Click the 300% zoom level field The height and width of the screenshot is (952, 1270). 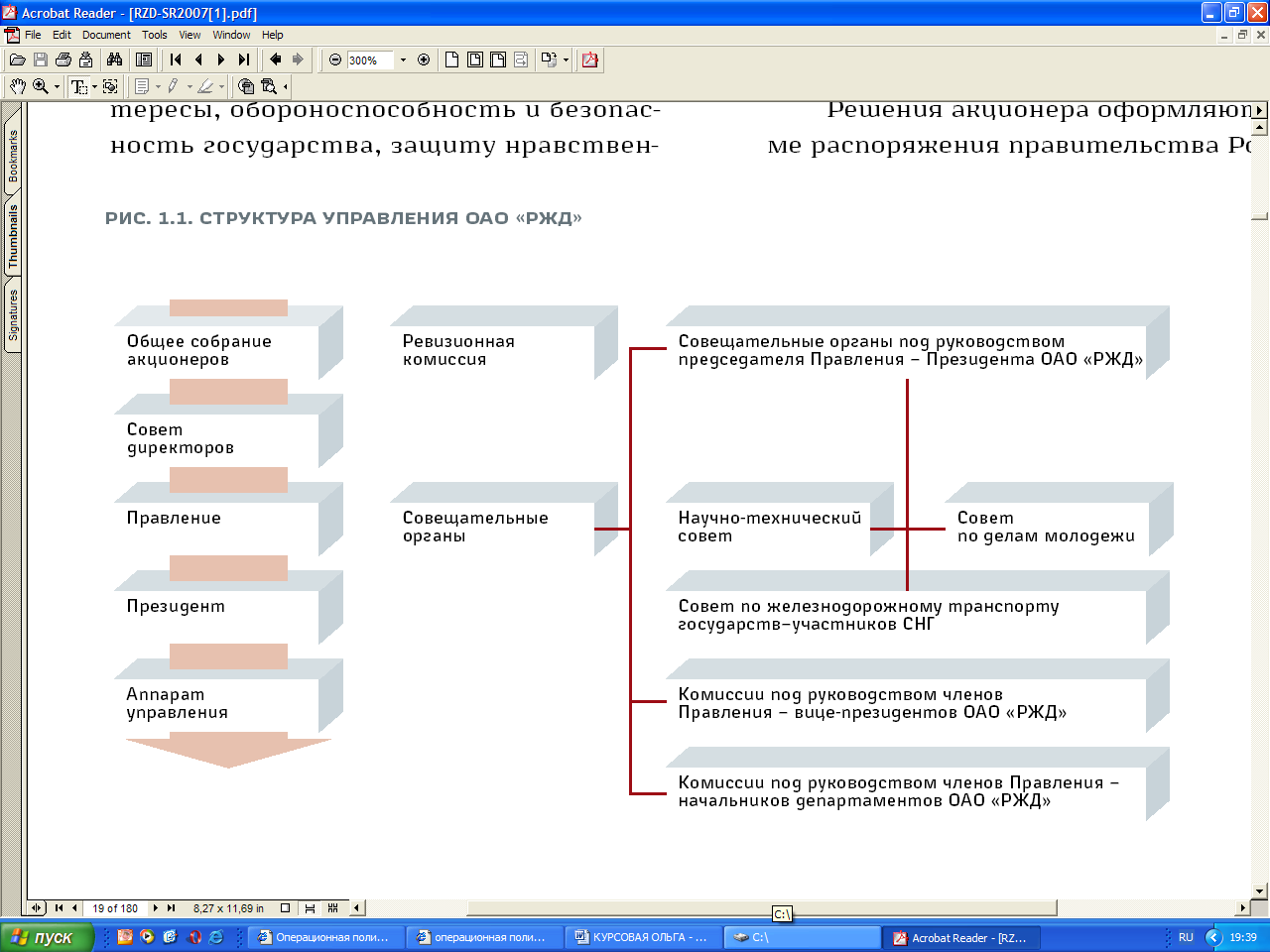(x=371, y=60)
